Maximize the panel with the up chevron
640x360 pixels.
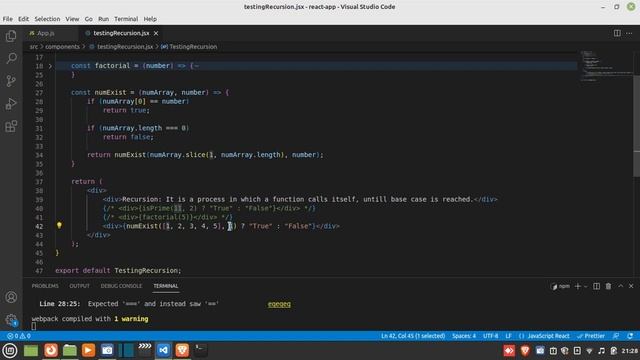pyautogui.click(x=620, y=287)
